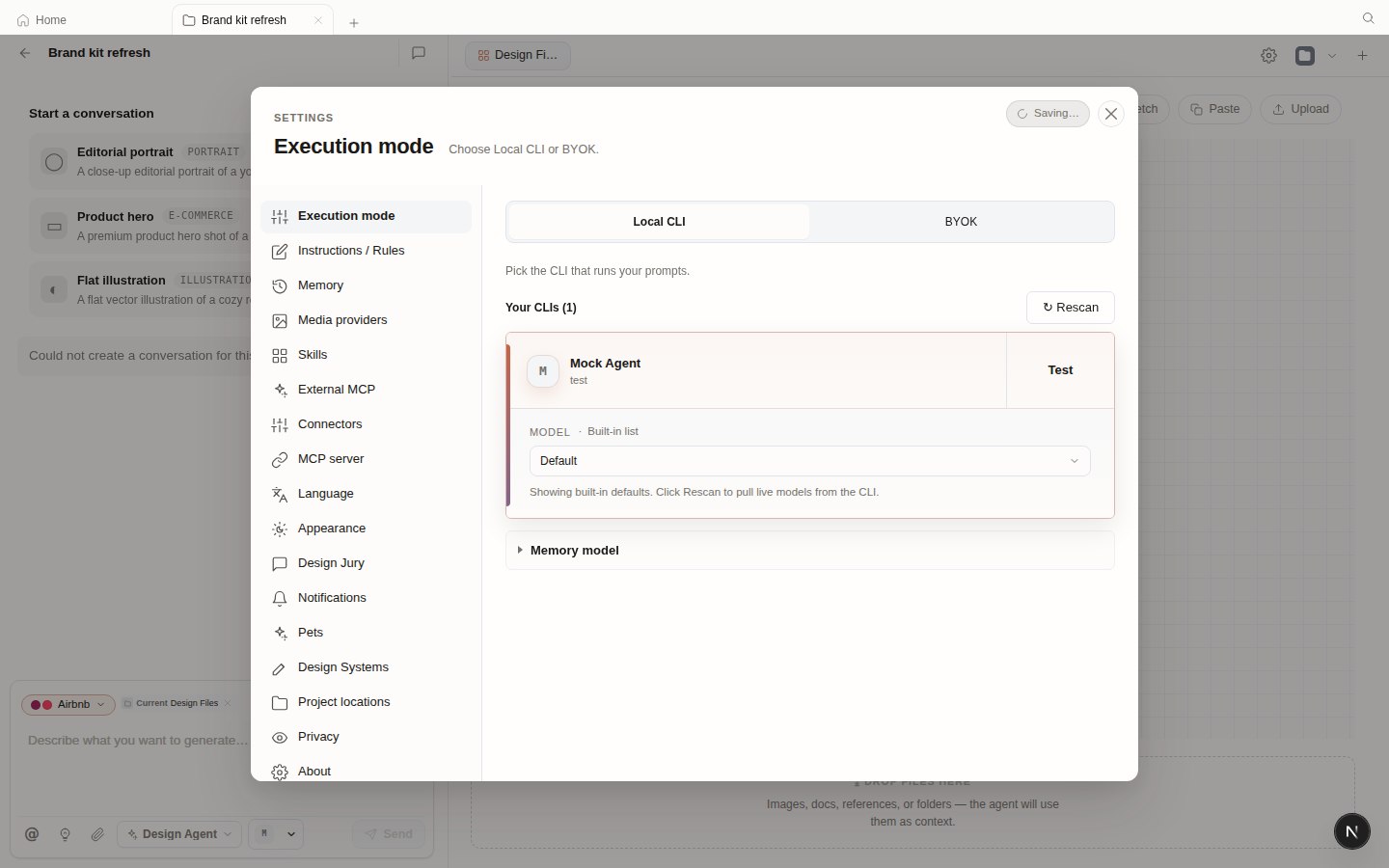Open conversation chat bubble icon
The image size is (1389, 868).
pos(419,53)
